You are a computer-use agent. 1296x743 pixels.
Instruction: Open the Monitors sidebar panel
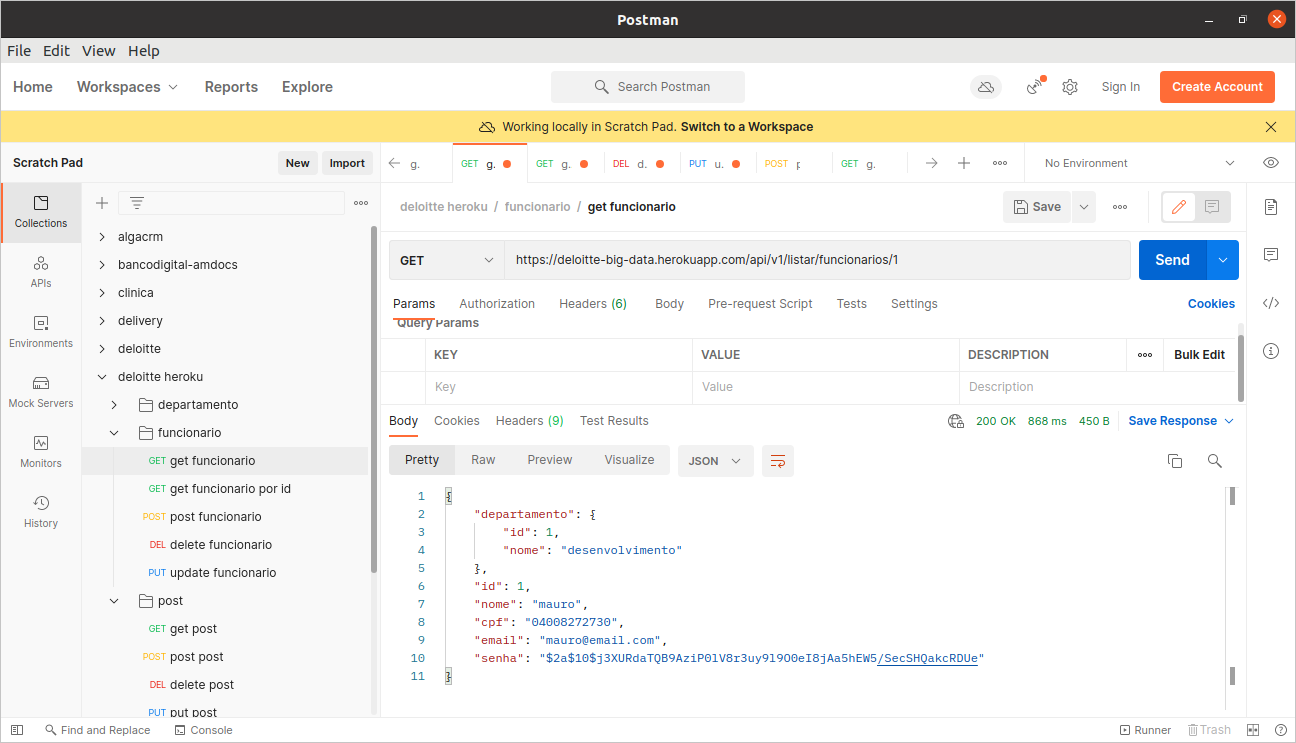tap(41, 452)
